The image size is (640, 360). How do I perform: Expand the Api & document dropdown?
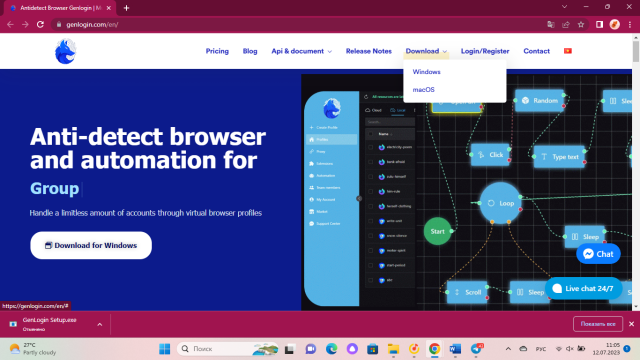point(302,51)
